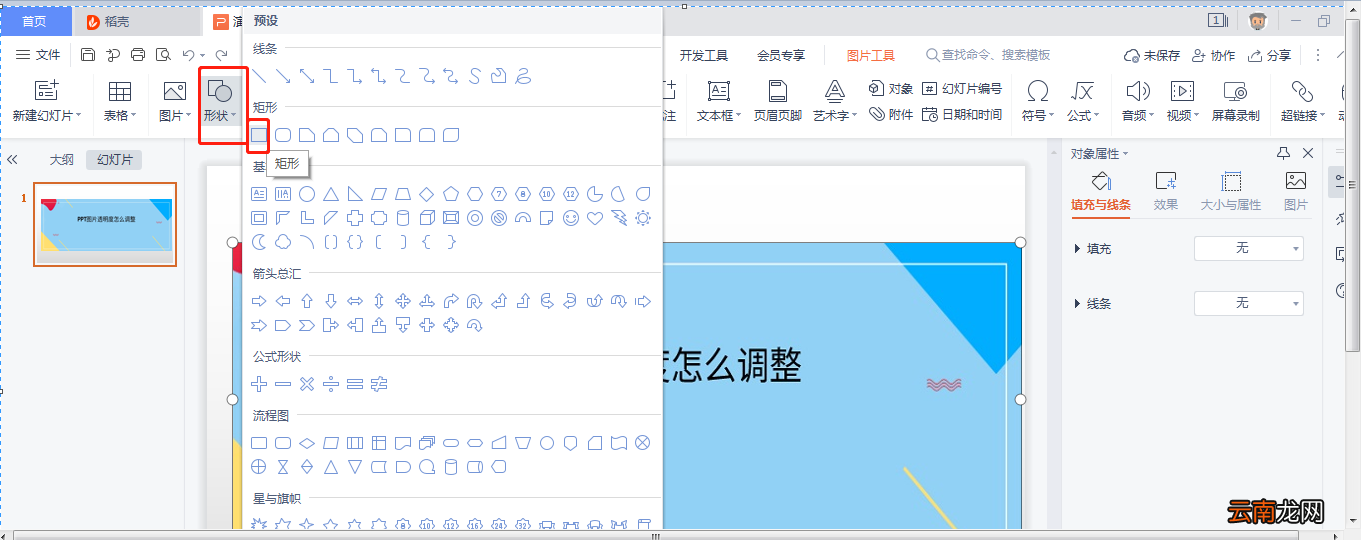This screenshot has height=540, width=1361.
Task: Open the 开发工具 ribbon tab
Action: (x=704, y=55)
